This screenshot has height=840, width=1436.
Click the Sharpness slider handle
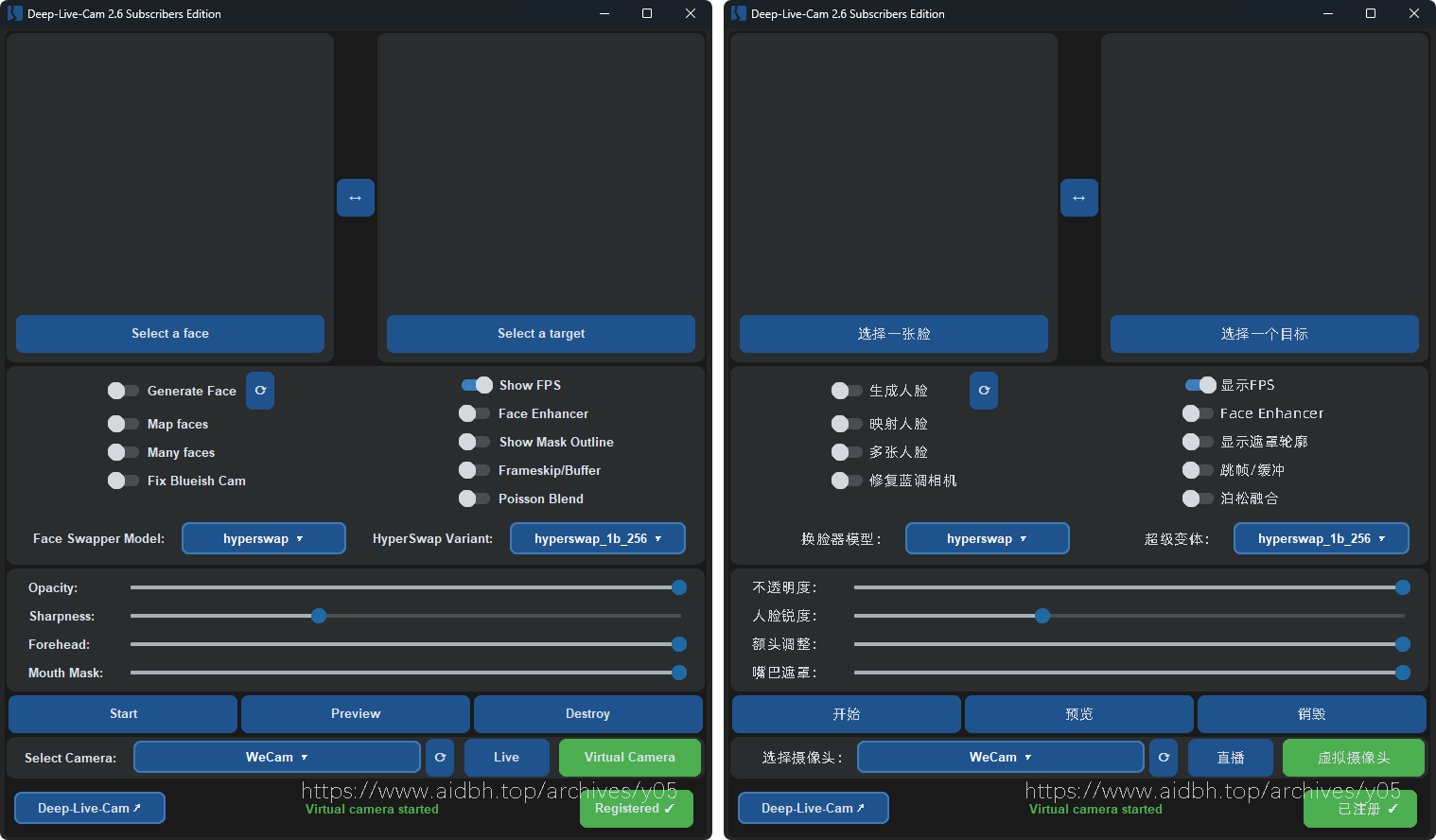click(319, 616)
